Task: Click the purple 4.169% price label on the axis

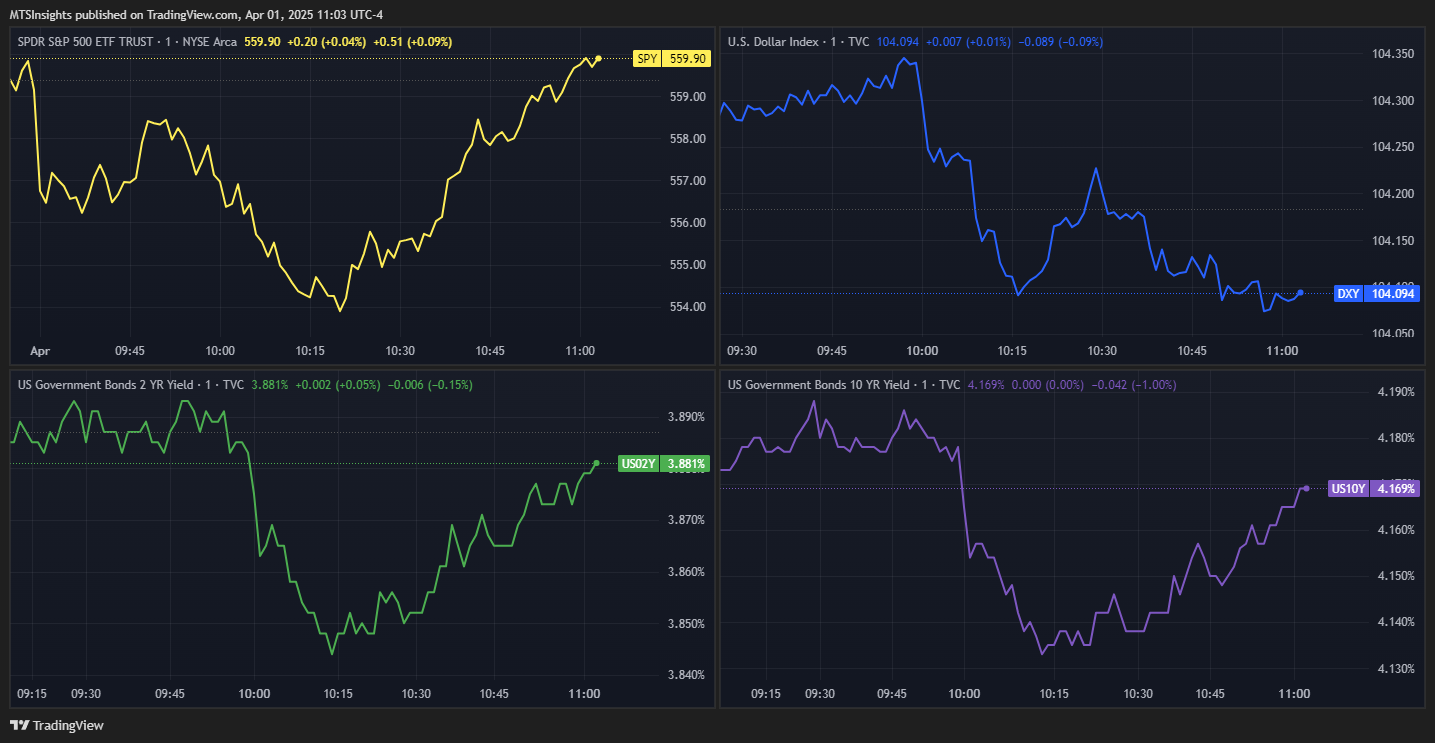Action: [1396, 488]
